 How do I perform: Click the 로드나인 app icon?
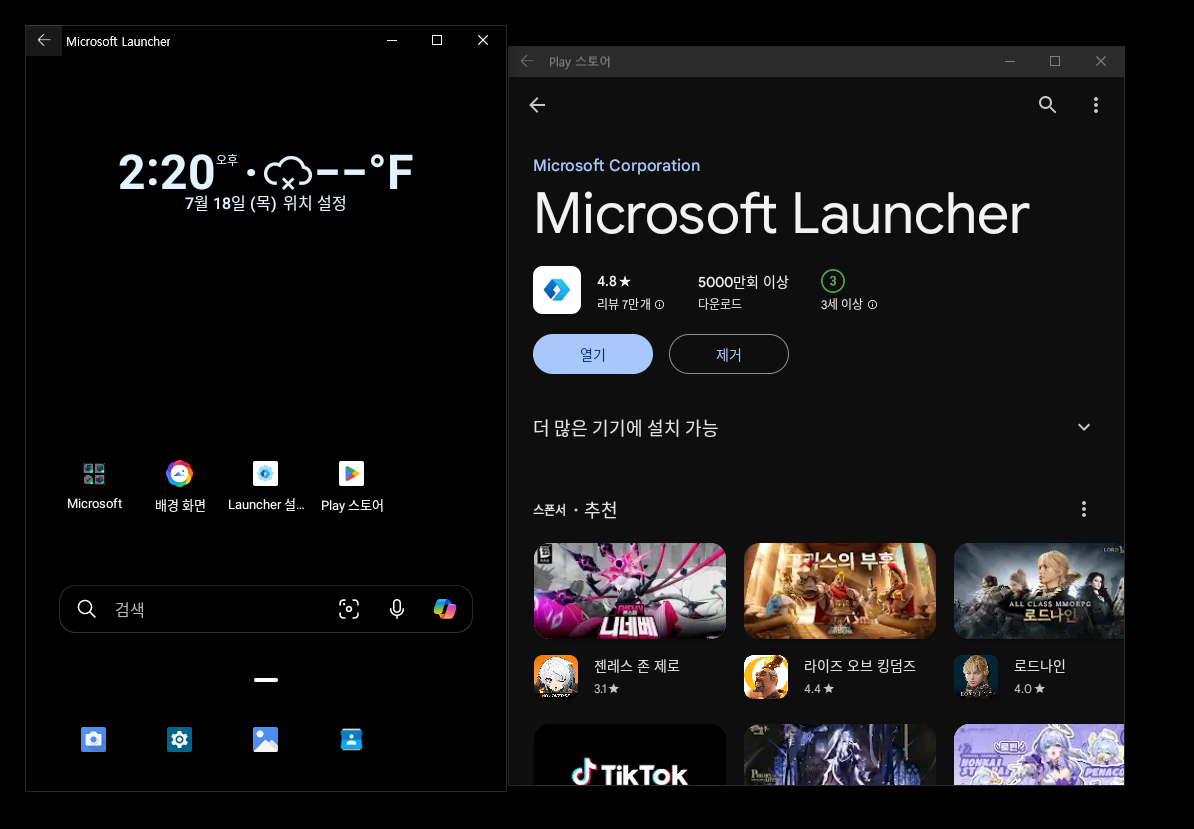click(x=976, y=677)
